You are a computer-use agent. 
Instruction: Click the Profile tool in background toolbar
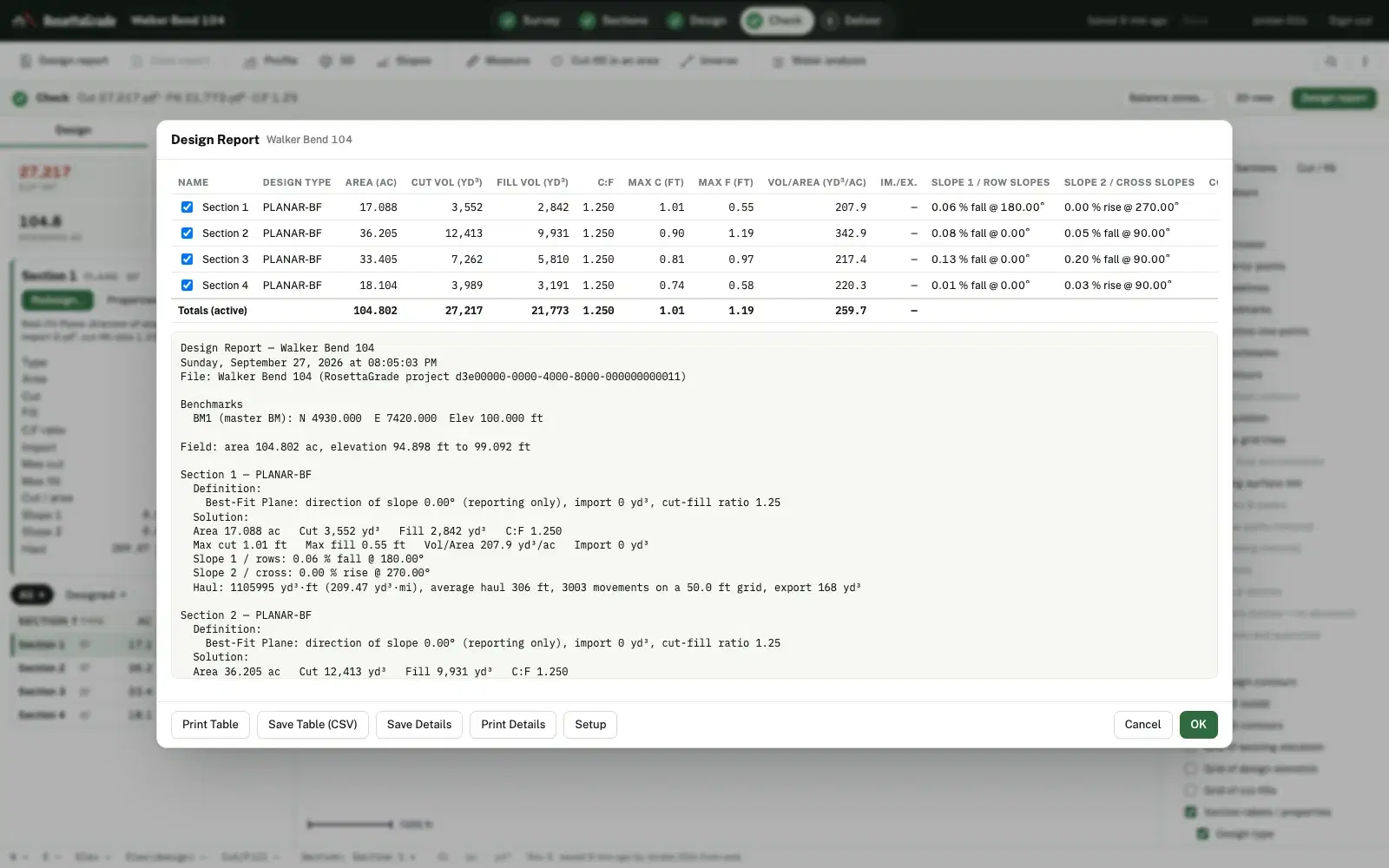(270, 61)
